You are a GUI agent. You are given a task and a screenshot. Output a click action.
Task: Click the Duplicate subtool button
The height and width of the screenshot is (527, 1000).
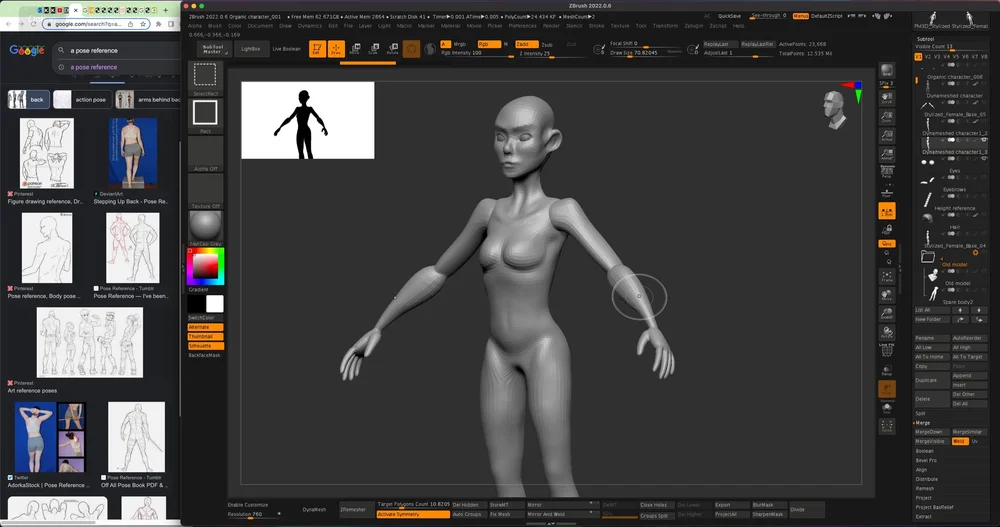point(932,380)
